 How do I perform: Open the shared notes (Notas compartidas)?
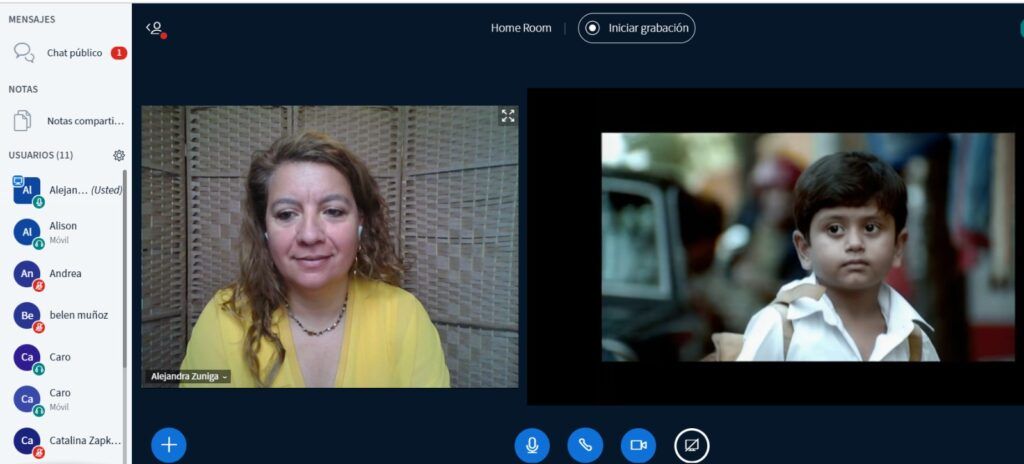pyautogui.click(x=84, y=121)
